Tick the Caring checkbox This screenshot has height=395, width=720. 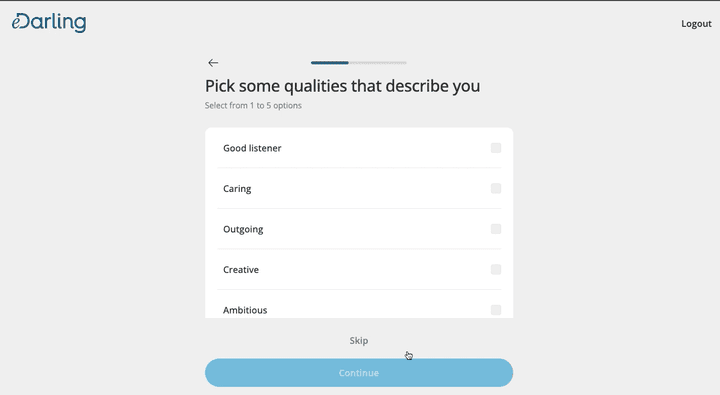tap(496, 188)
